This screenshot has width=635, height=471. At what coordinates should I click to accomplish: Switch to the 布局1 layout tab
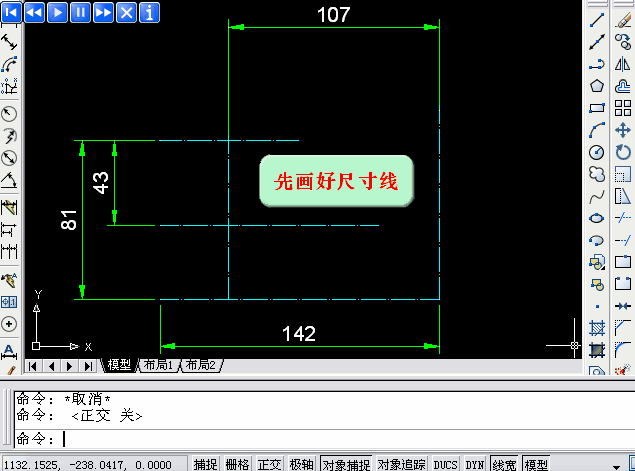[x=158, y=365]
